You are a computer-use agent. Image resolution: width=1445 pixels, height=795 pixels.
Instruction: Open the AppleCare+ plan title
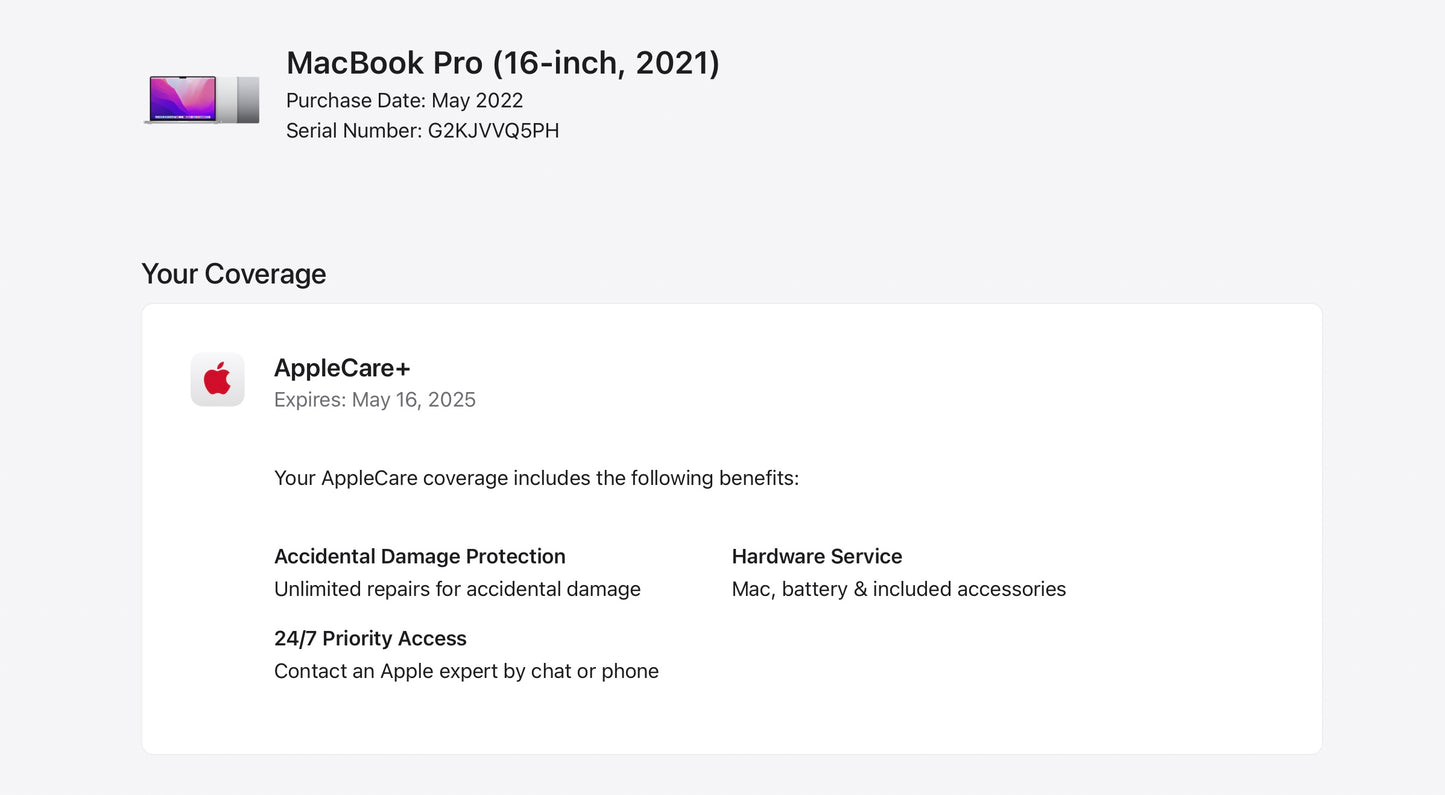342,368
